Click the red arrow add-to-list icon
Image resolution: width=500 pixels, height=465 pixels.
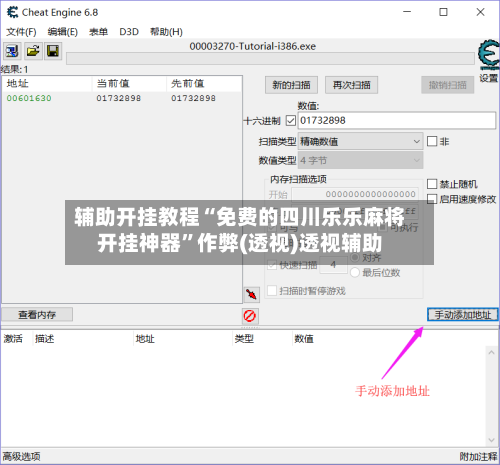[251, 295]
